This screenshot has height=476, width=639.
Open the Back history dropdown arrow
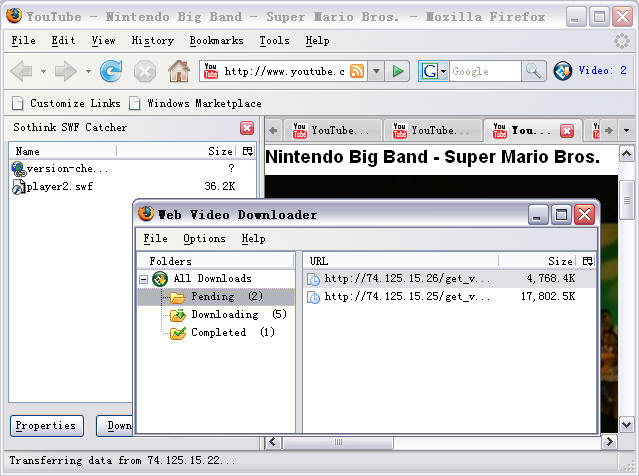pos(43,71)
